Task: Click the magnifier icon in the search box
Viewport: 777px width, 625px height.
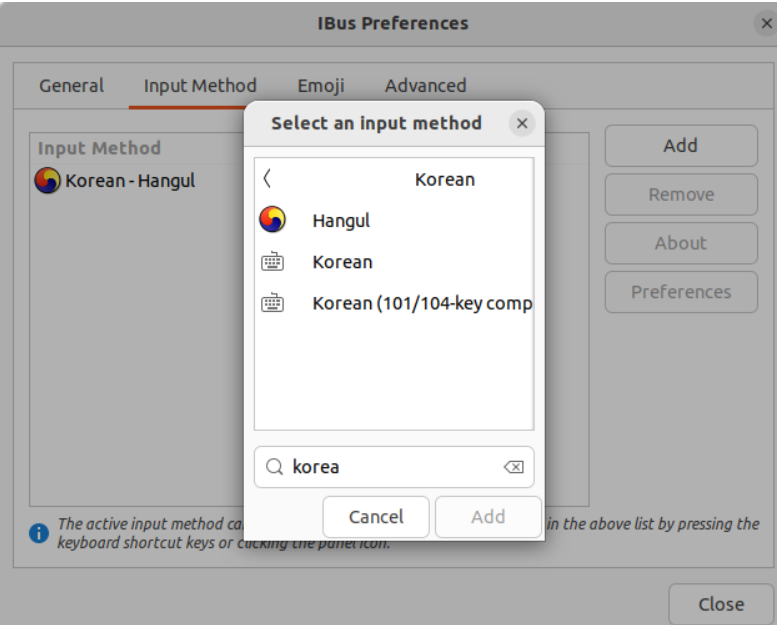Action: click(274, 467)
